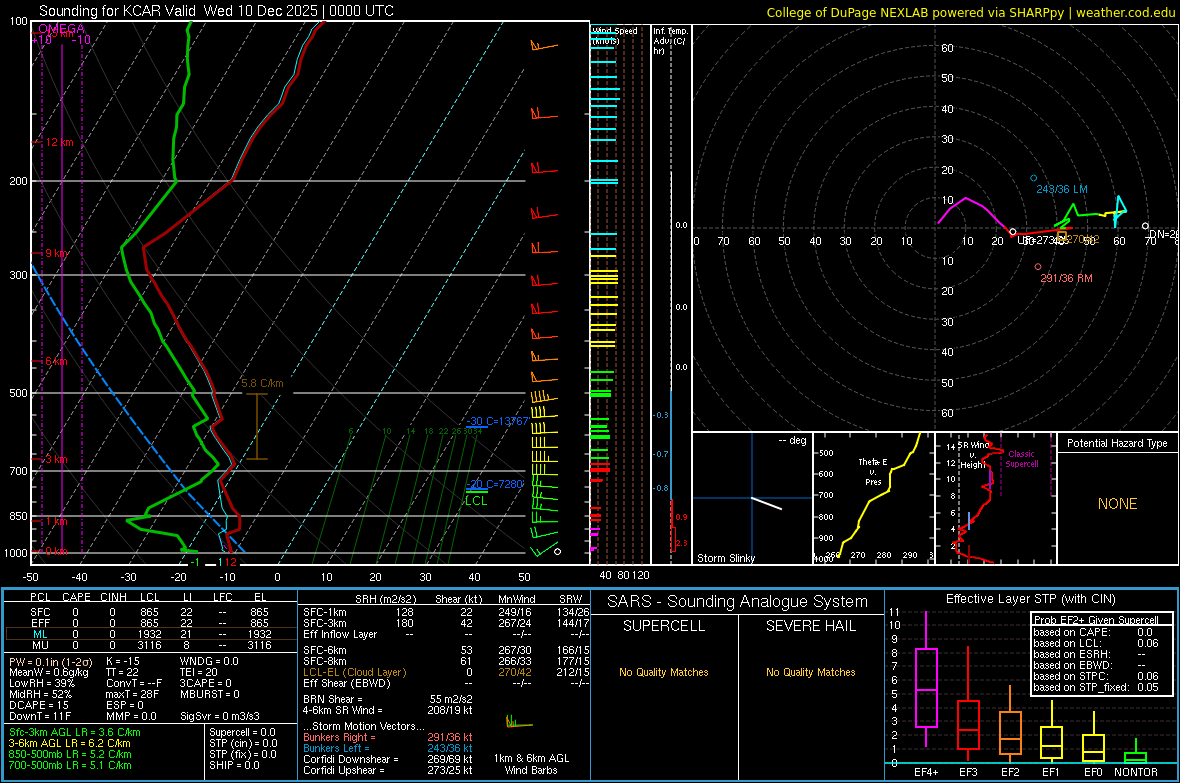Click the -30 C=13767 height label
Screen dimensions: 1180x783
point(497,421)
